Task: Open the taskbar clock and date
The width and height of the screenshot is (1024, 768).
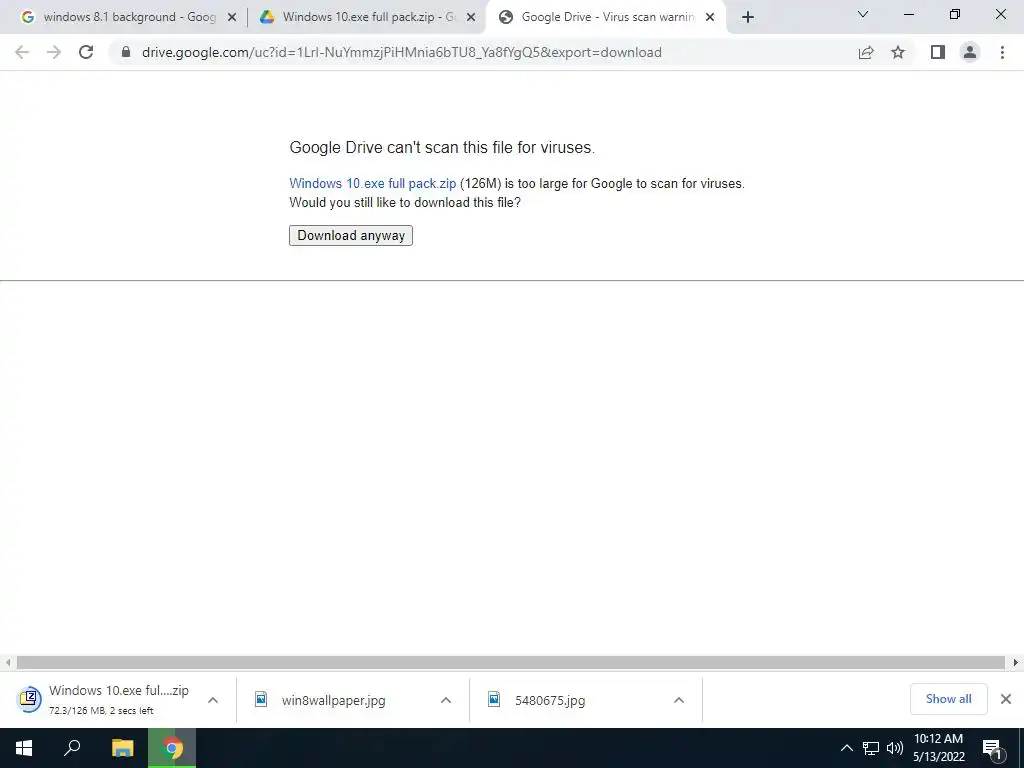Action: [x=938, y=748]
